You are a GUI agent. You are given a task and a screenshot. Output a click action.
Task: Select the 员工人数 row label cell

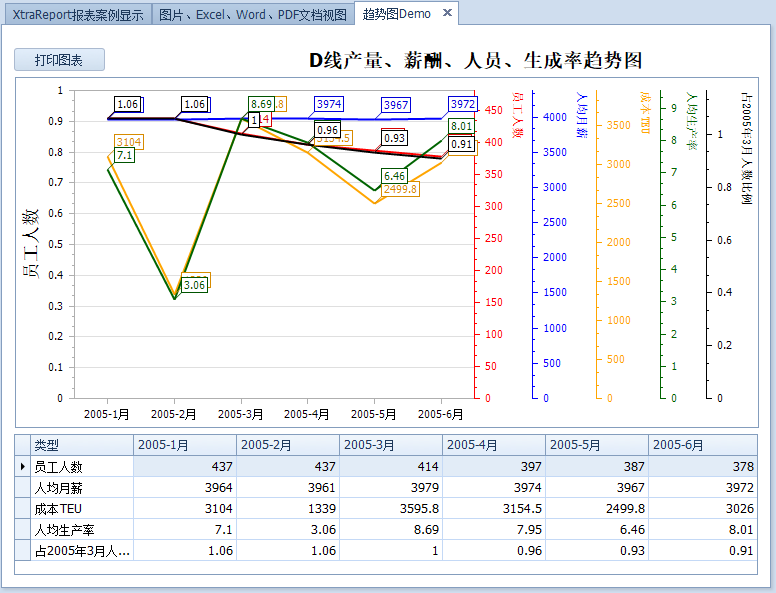(82, 466)
